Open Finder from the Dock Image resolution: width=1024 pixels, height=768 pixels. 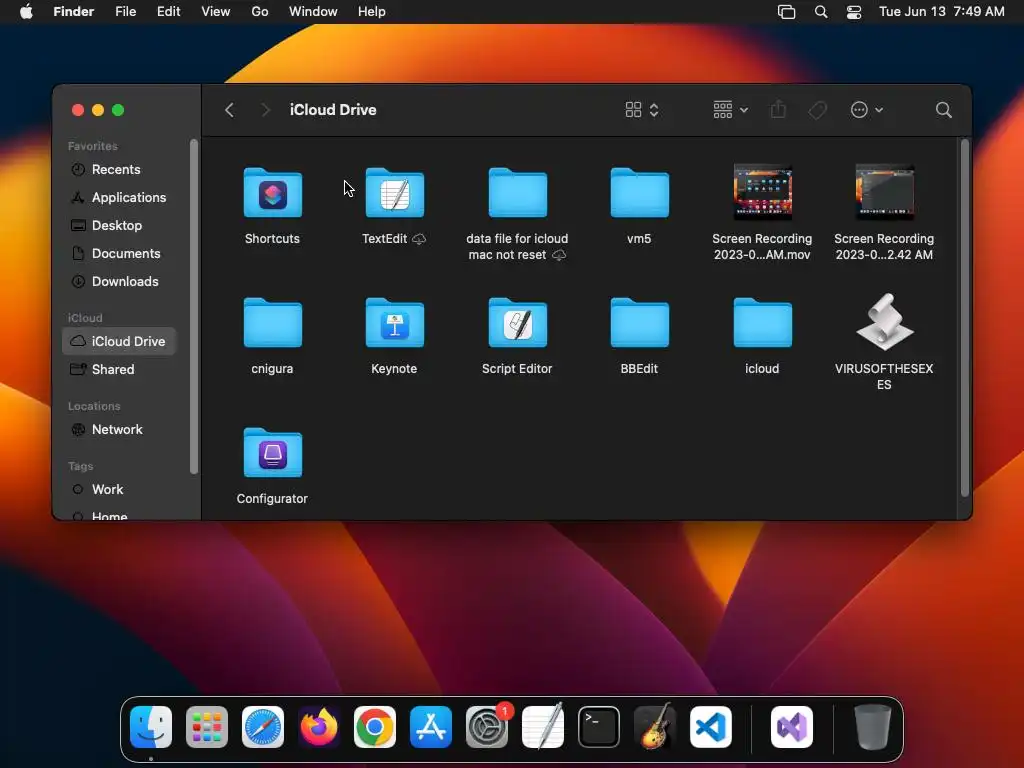(151, 727)
